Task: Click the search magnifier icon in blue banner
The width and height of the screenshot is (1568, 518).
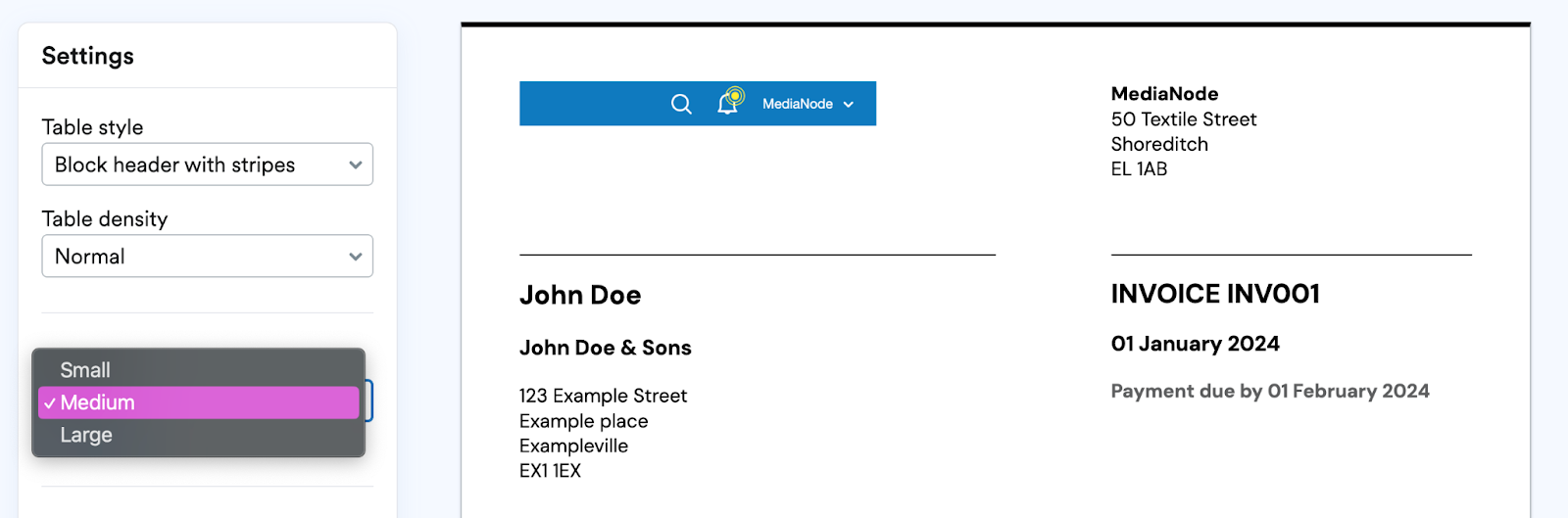Action: tap(681, 104)
